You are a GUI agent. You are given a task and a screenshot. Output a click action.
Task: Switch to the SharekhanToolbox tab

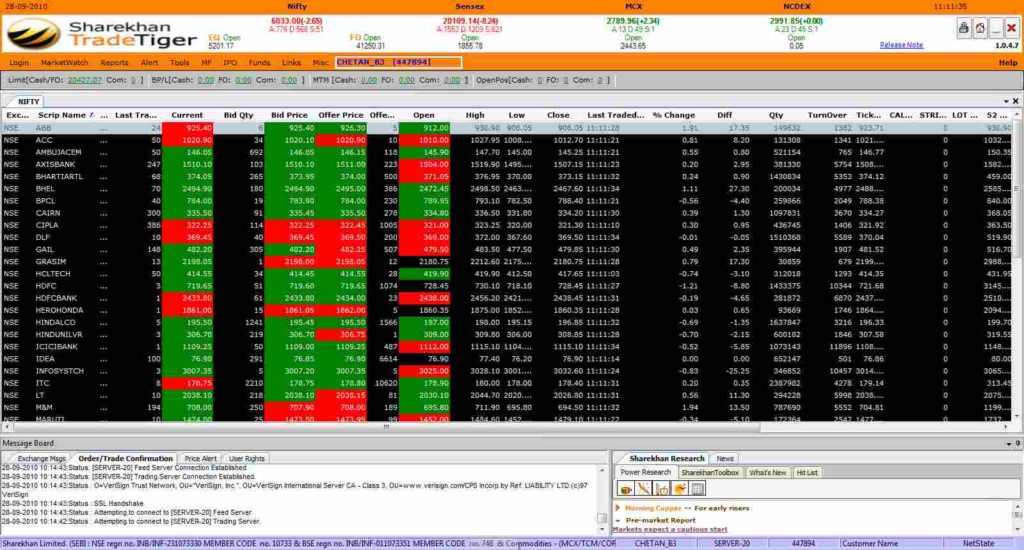710,472
